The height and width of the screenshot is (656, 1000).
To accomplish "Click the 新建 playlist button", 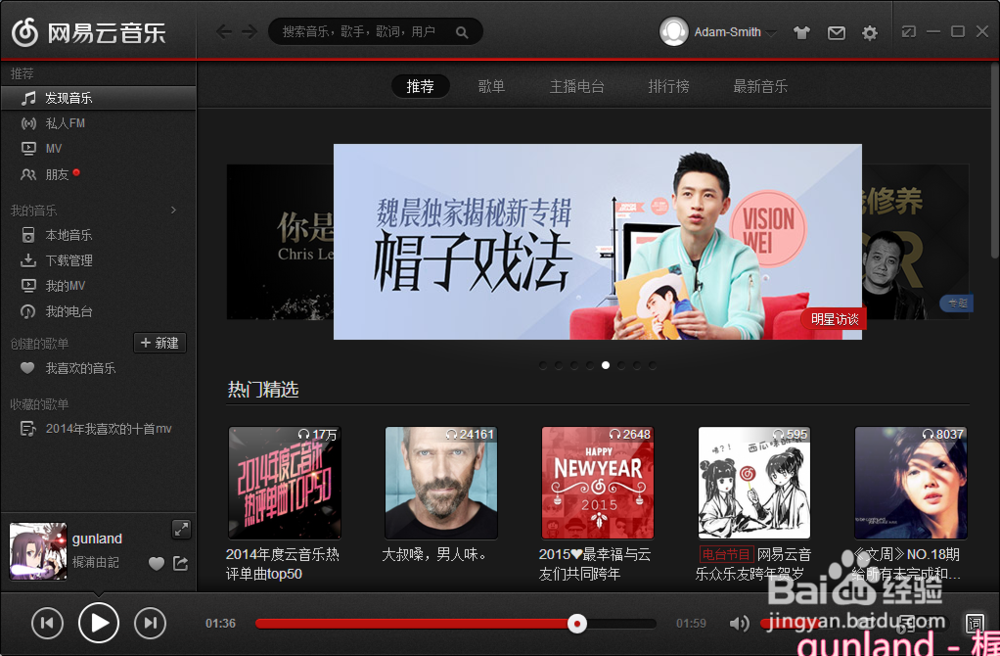I will point(160,343).
